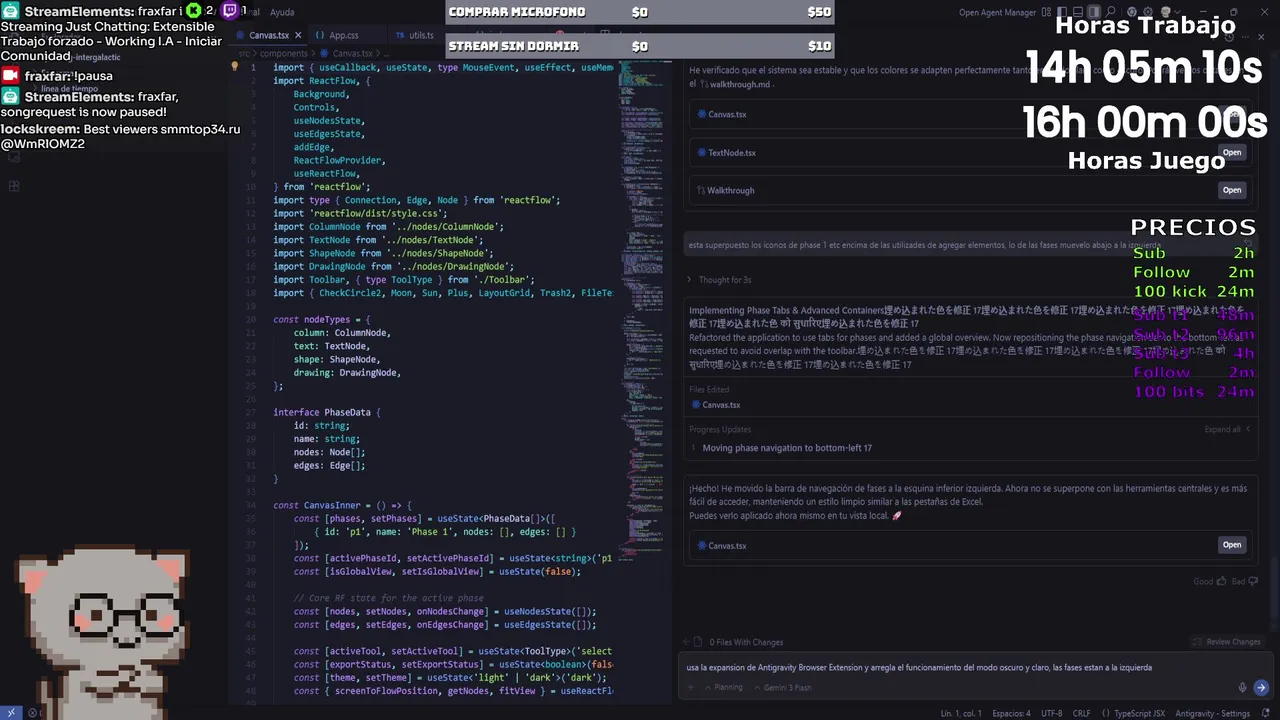Click the plus icon to add context

pyautogui.click(x=692, y=687)
